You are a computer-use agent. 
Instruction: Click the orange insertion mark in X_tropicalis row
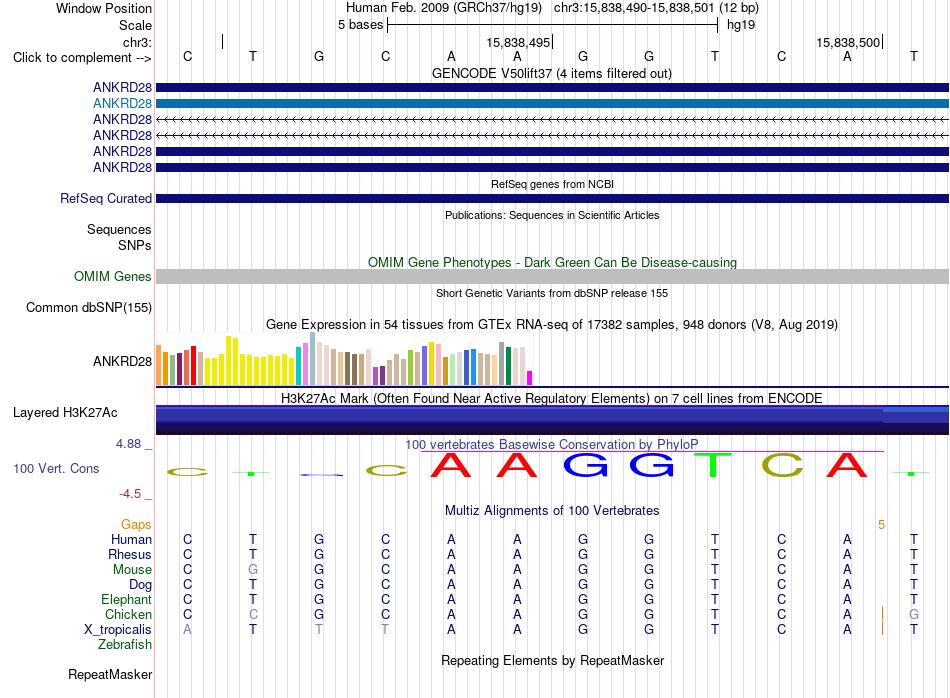tap(882, 628)
